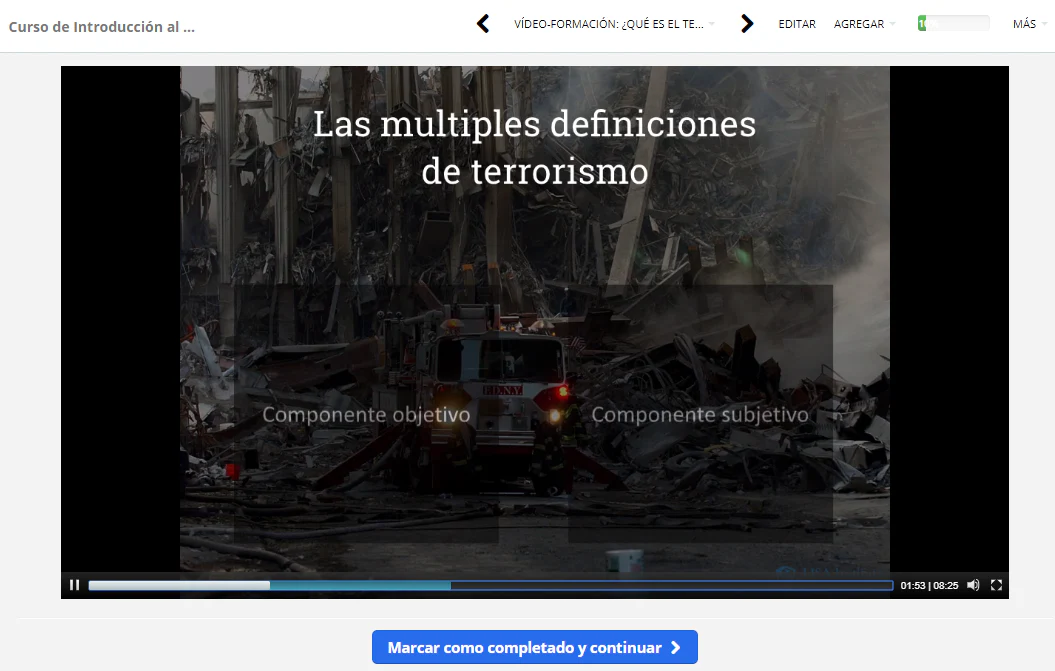This screenshot has width=1055, height=671.
Task: Open Curso de Introducción course title link
Action: (102, 27)
